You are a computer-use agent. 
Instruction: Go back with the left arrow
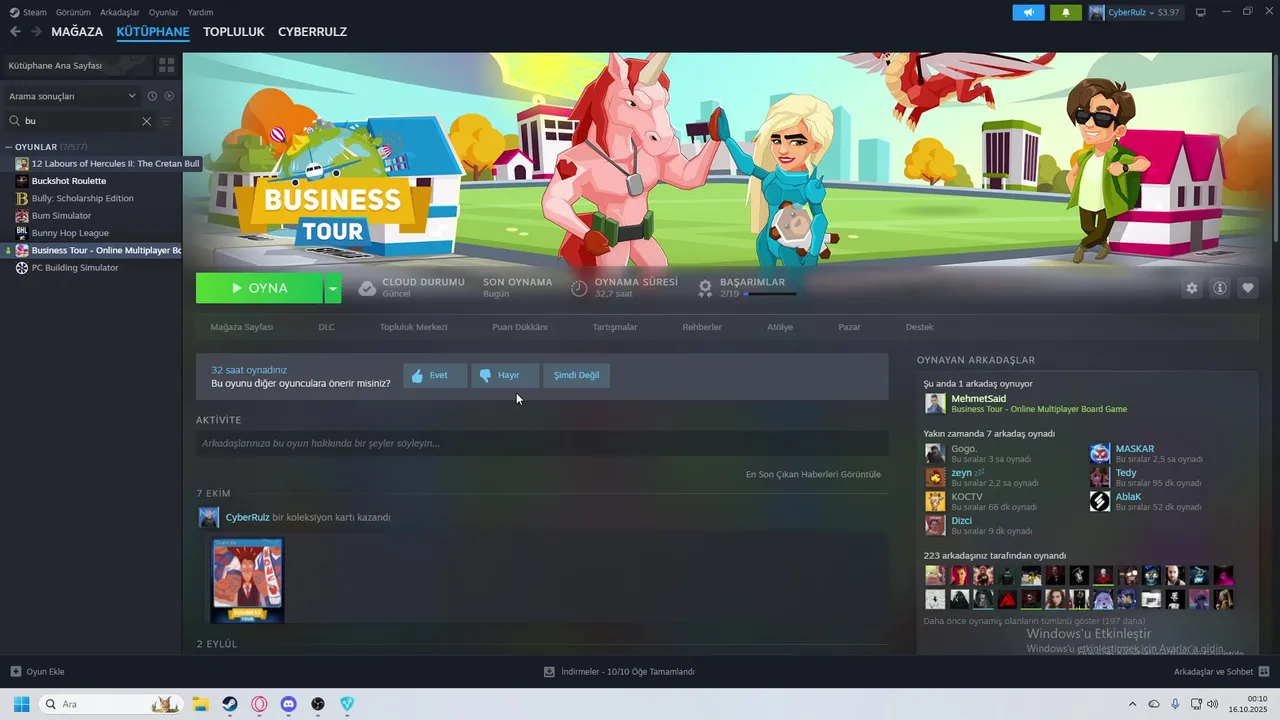click(15, 32)
